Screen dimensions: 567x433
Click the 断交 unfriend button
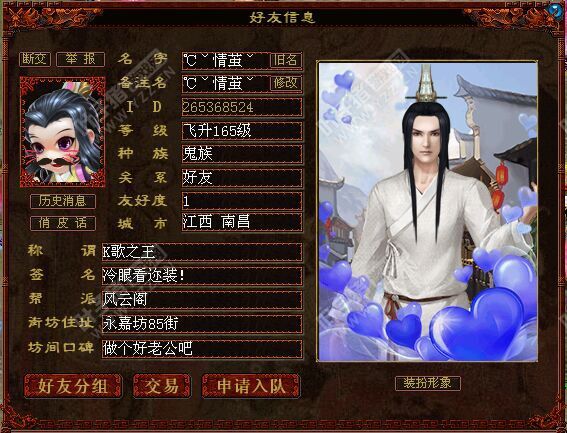(35, 59)
